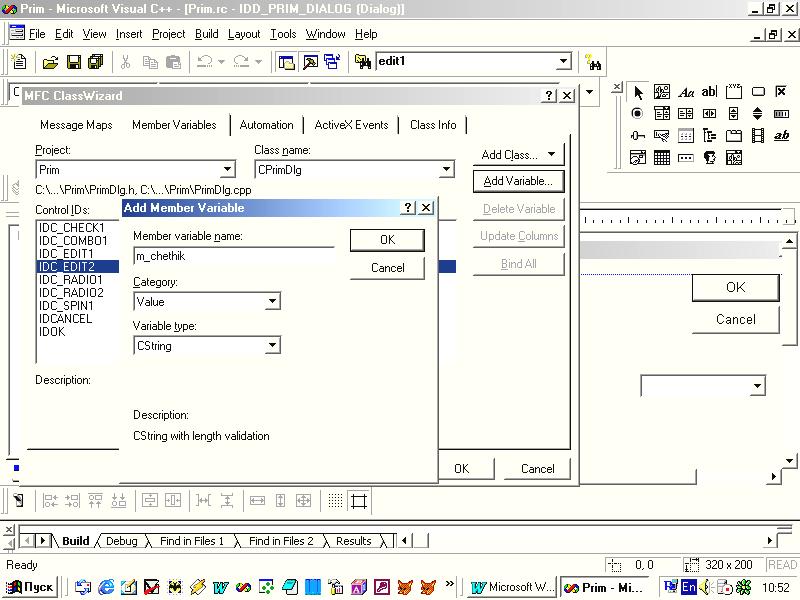Toggle grid display in Dialog toolbar
800x600 pixels.
point(335,501)
